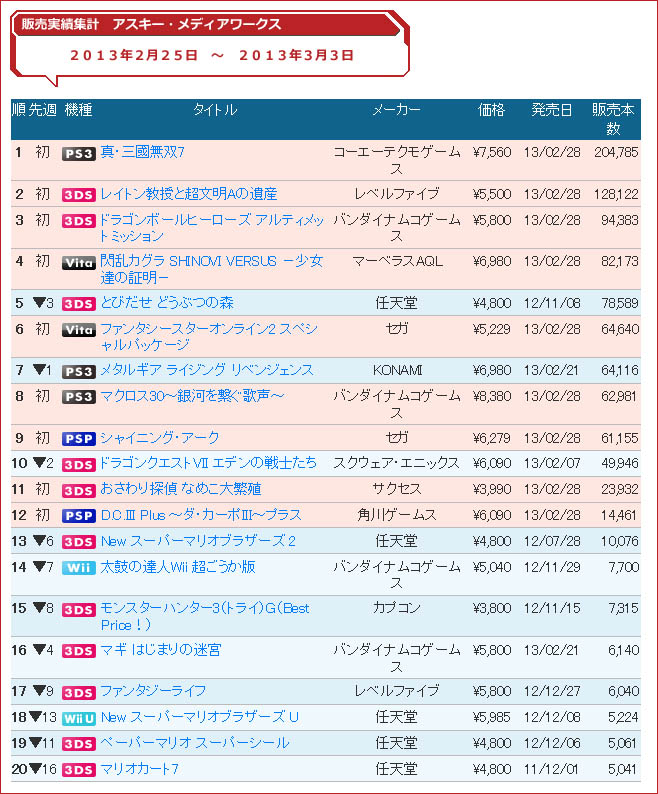Open ドラゴンクエストVII エデンの戦士たち link
658x794 pixels.
[209, 463]
